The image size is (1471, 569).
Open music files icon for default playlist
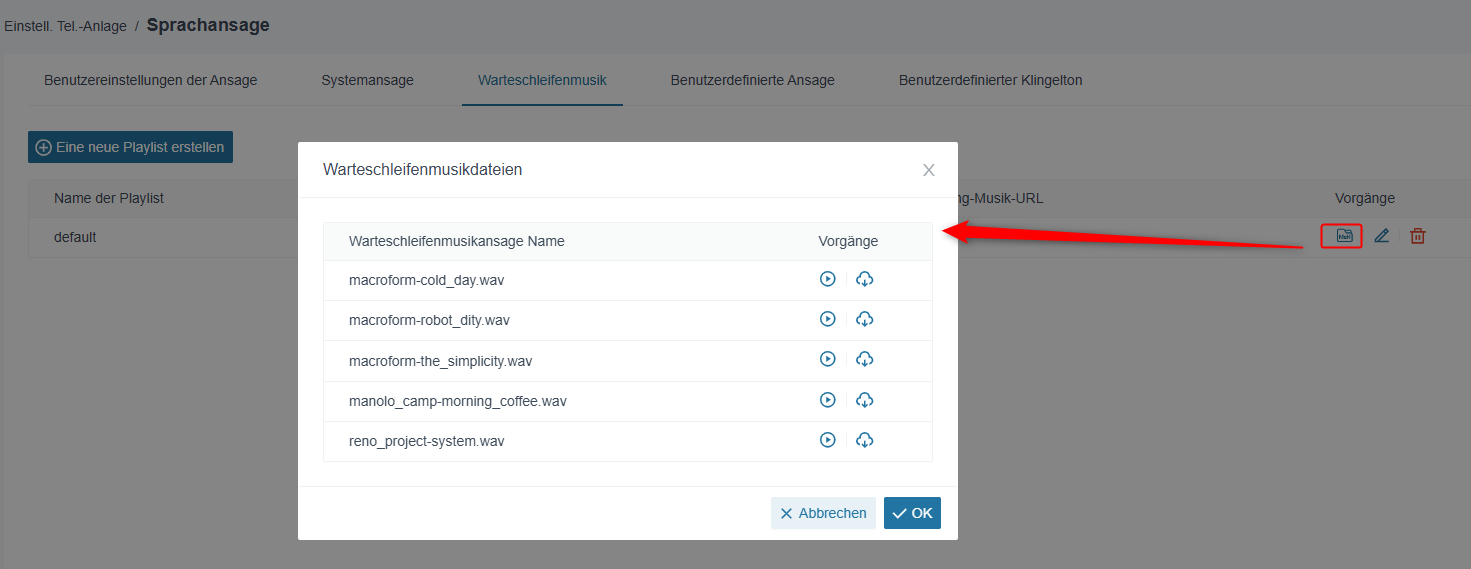point(1345,236)
